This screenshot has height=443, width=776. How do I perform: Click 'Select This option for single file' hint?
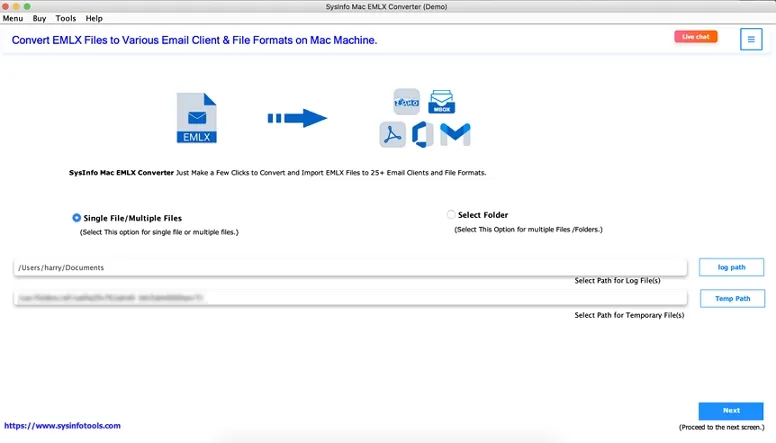159,232
